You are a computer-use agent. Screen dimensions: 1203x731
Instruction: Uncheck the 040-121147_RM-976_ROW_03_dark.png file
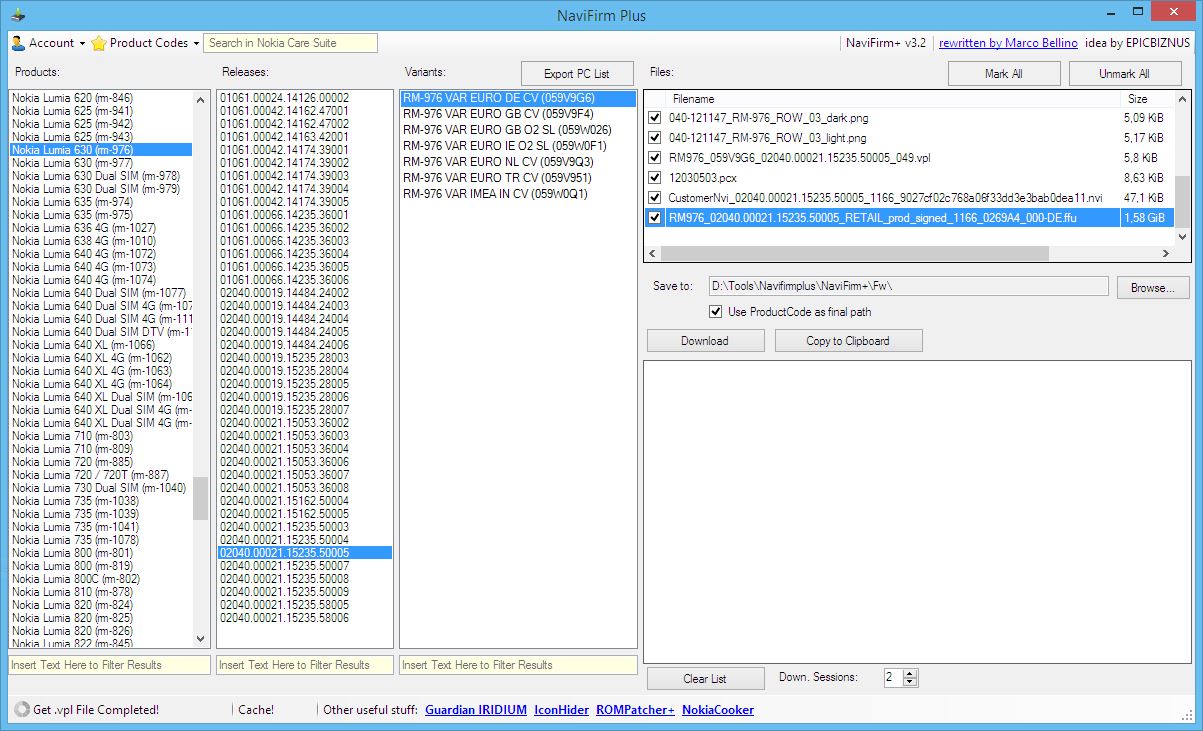(655, 118)
